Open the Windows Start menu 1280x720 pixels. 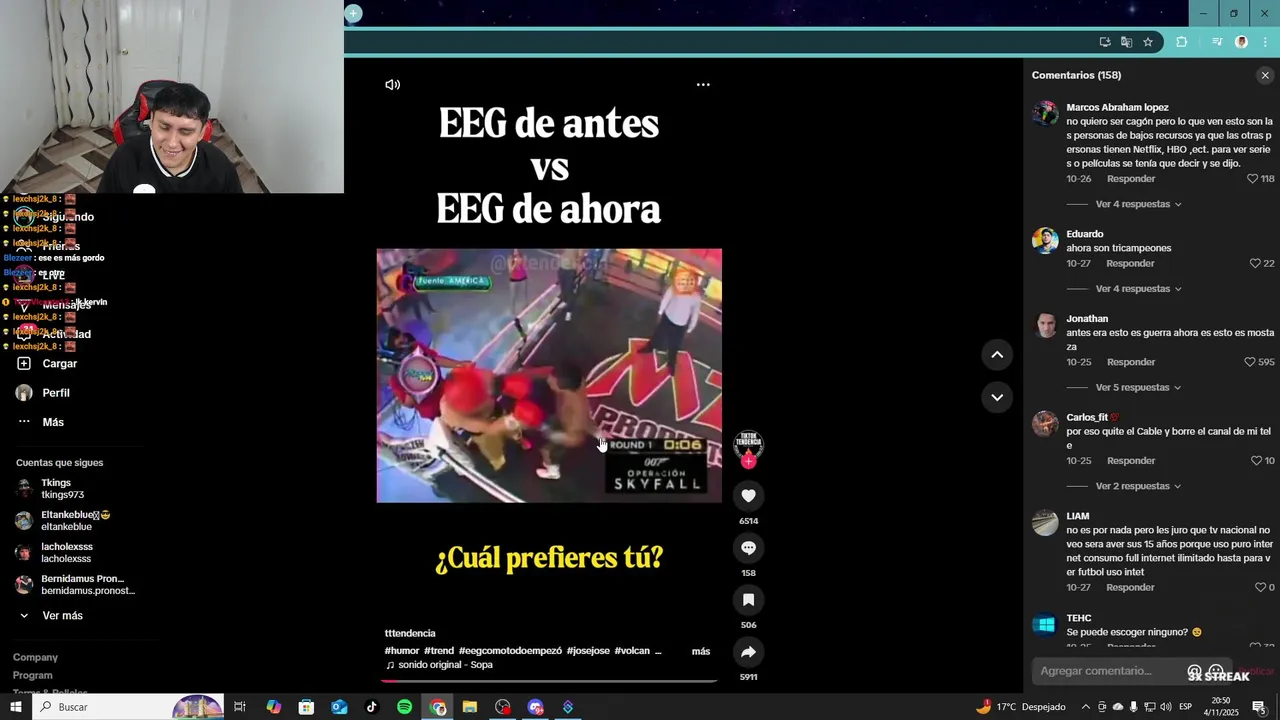pyautogui.click(x=15, y=707)
